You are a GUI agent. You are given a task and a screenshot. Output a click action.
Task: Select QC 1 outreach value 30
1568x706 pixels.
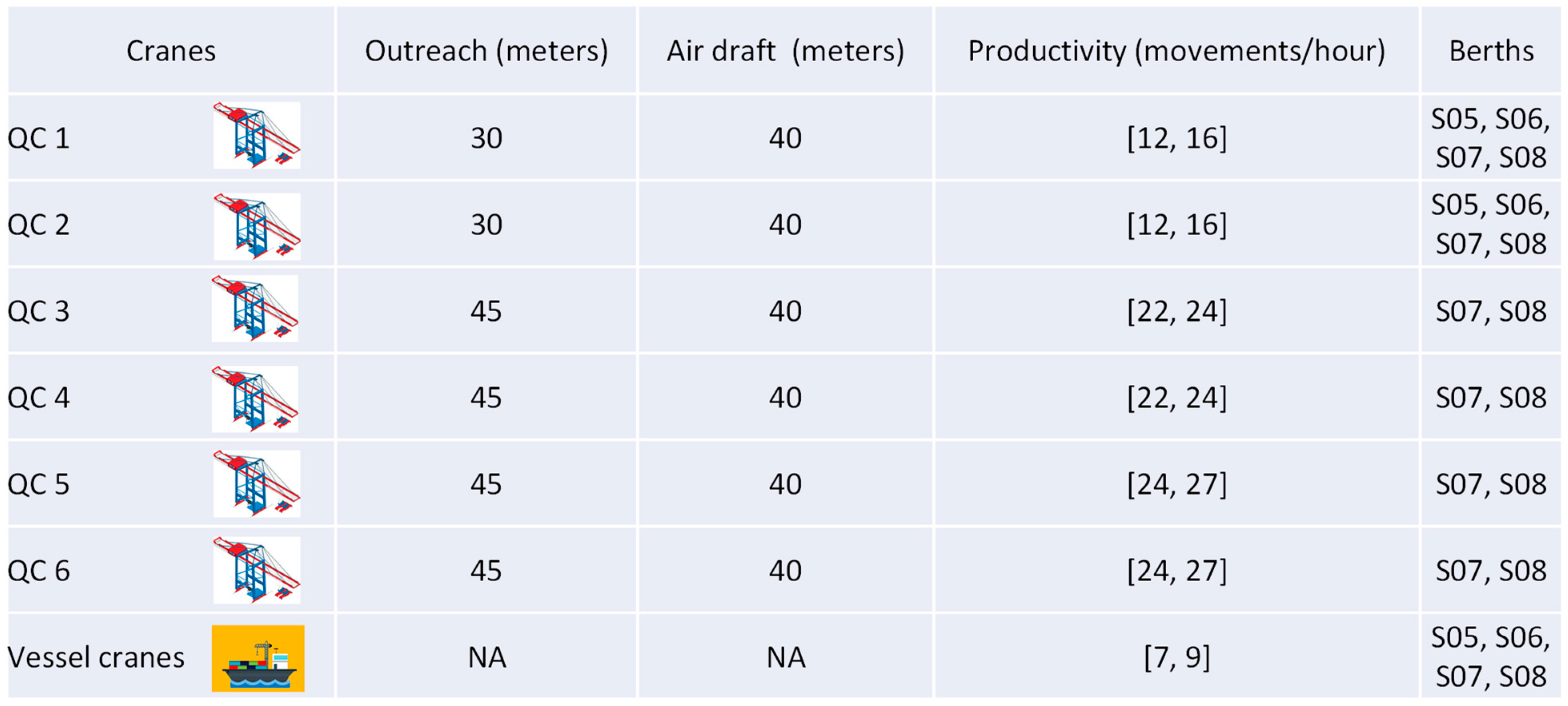coord(486,138)
